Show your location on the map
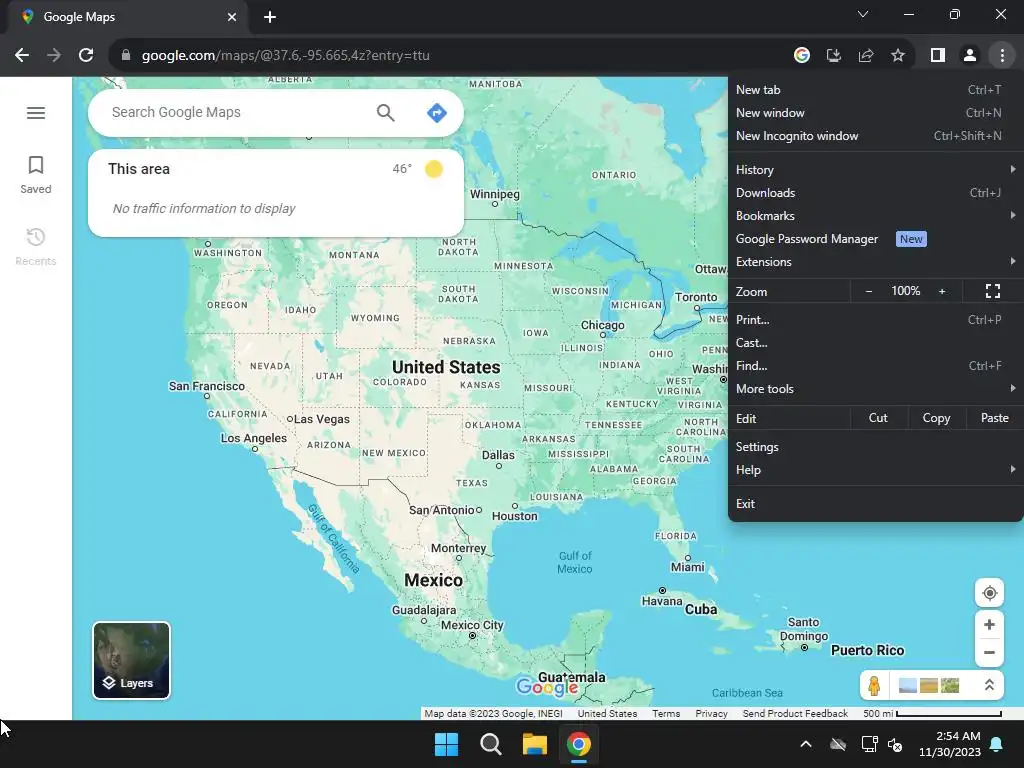 pos(989,593)
